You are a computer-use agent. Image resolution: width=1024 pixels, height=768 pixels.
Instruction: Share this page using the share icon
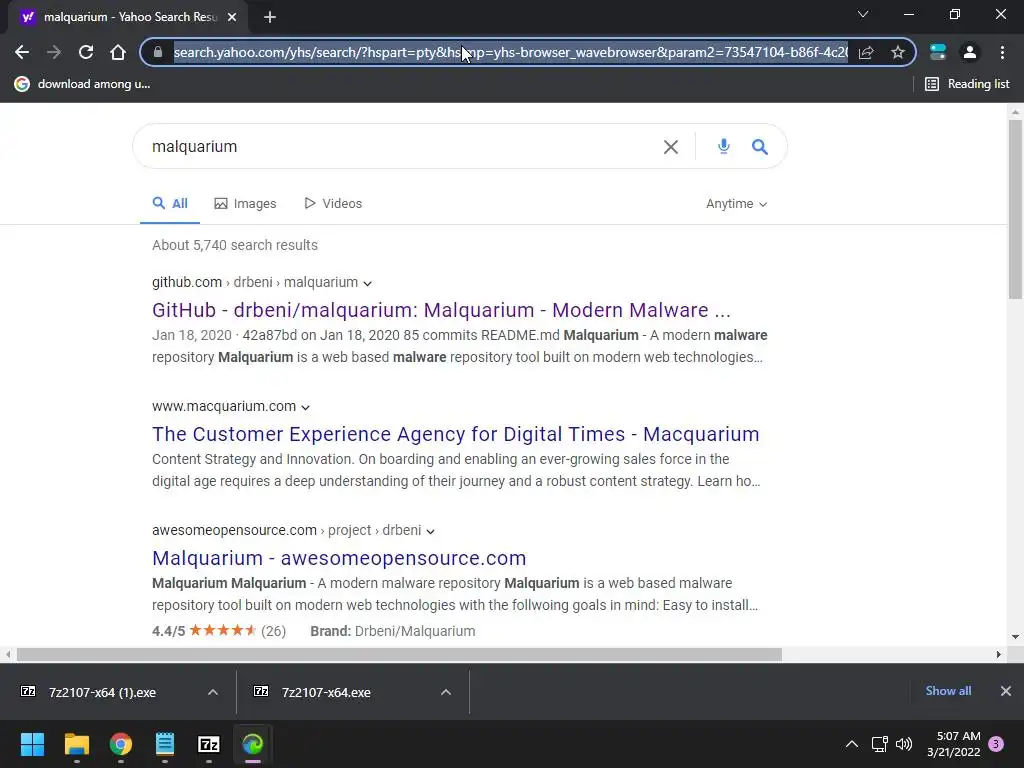click(866, 52)
